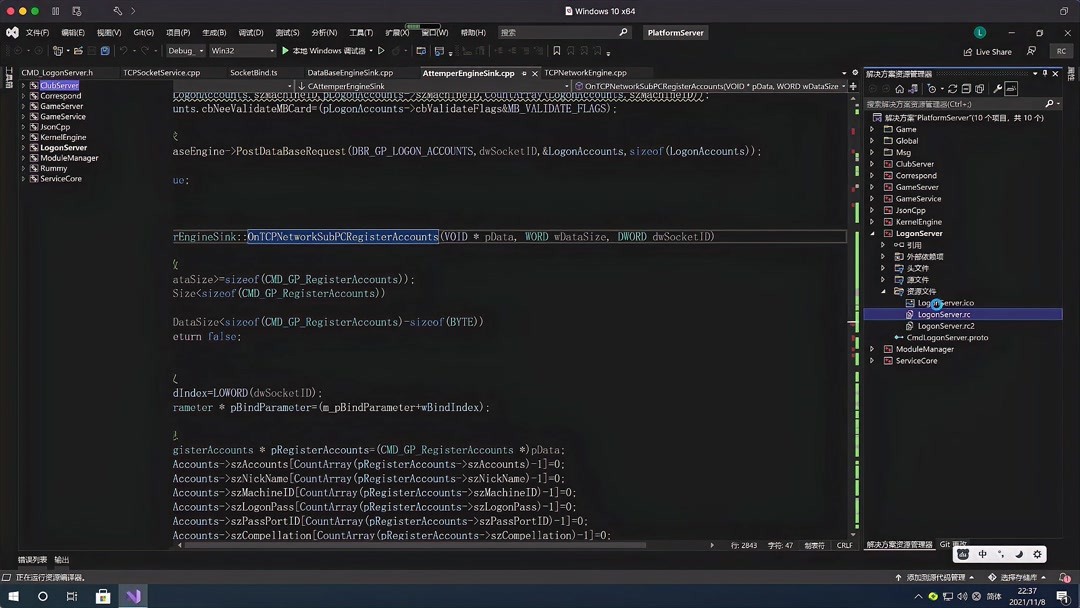This screenshot has height=608, width=1080.
Task: Select LogonServer.rc2 under 资源文件
Action: pyautogui.click(x=946, y=325)
